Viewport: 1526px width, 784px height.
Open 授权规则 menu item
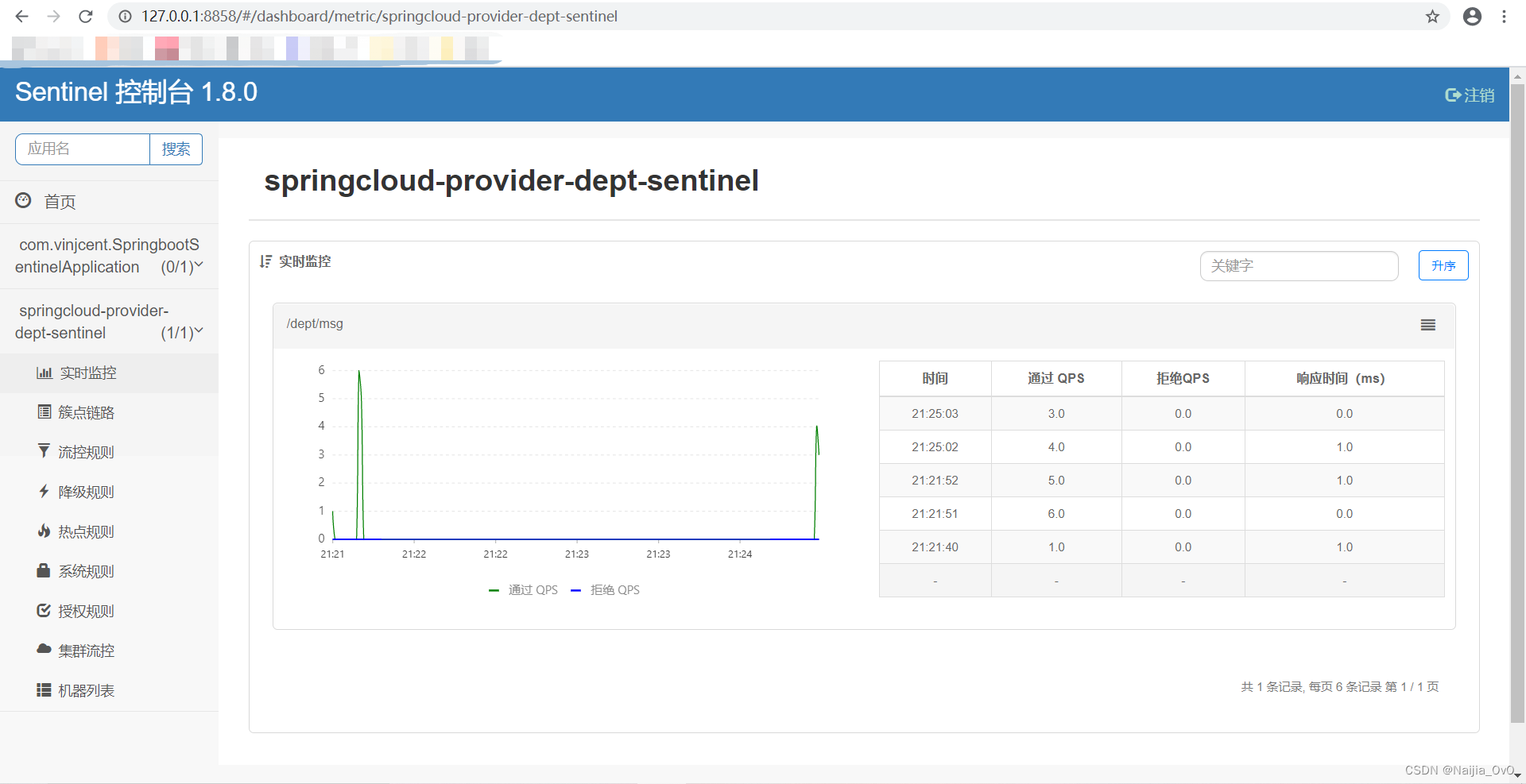tap(109, 611)
